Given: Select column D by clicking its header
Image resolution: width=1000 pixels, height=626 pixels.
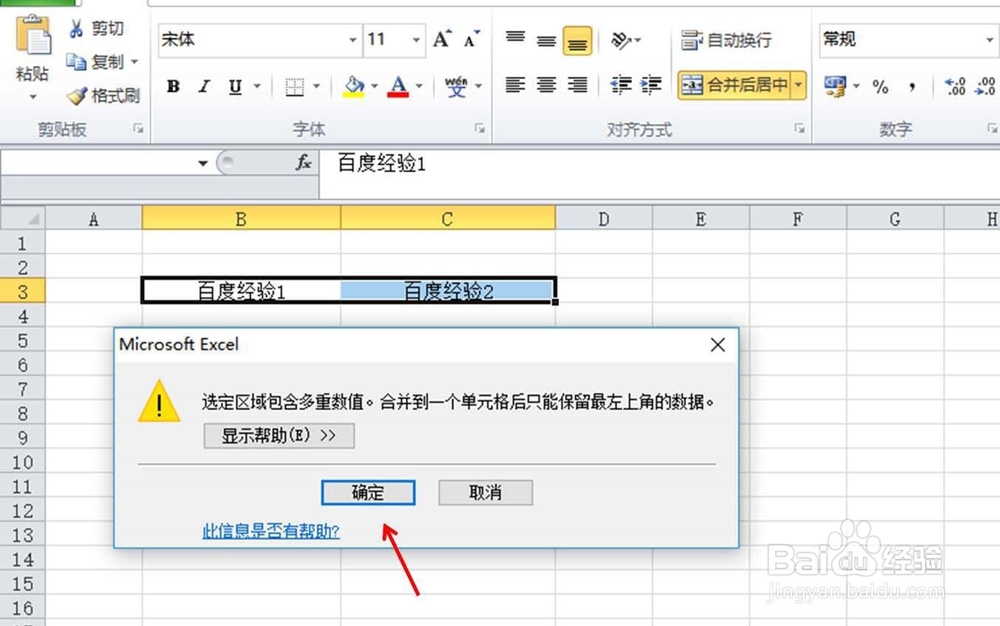Looking at the screenshot, I should click(x=603, y=218).
